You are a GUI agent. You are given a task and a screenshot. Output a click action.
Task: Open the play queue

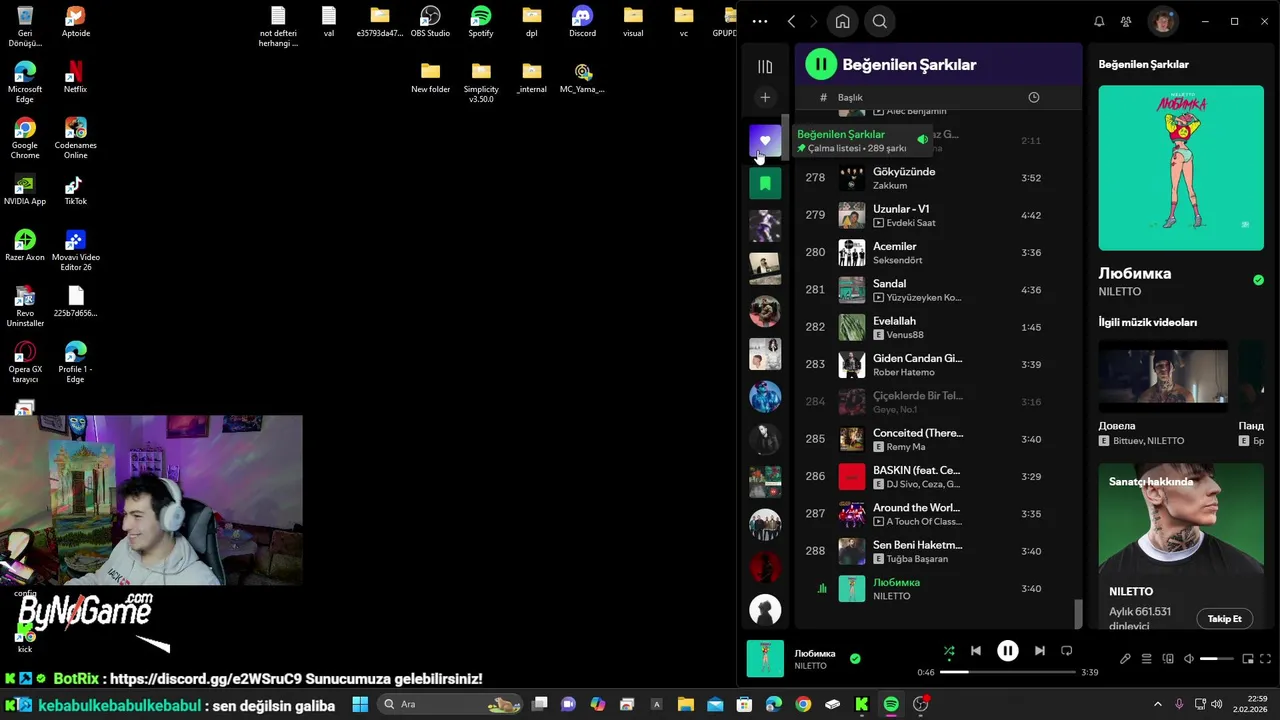[x=1146, y=659]
